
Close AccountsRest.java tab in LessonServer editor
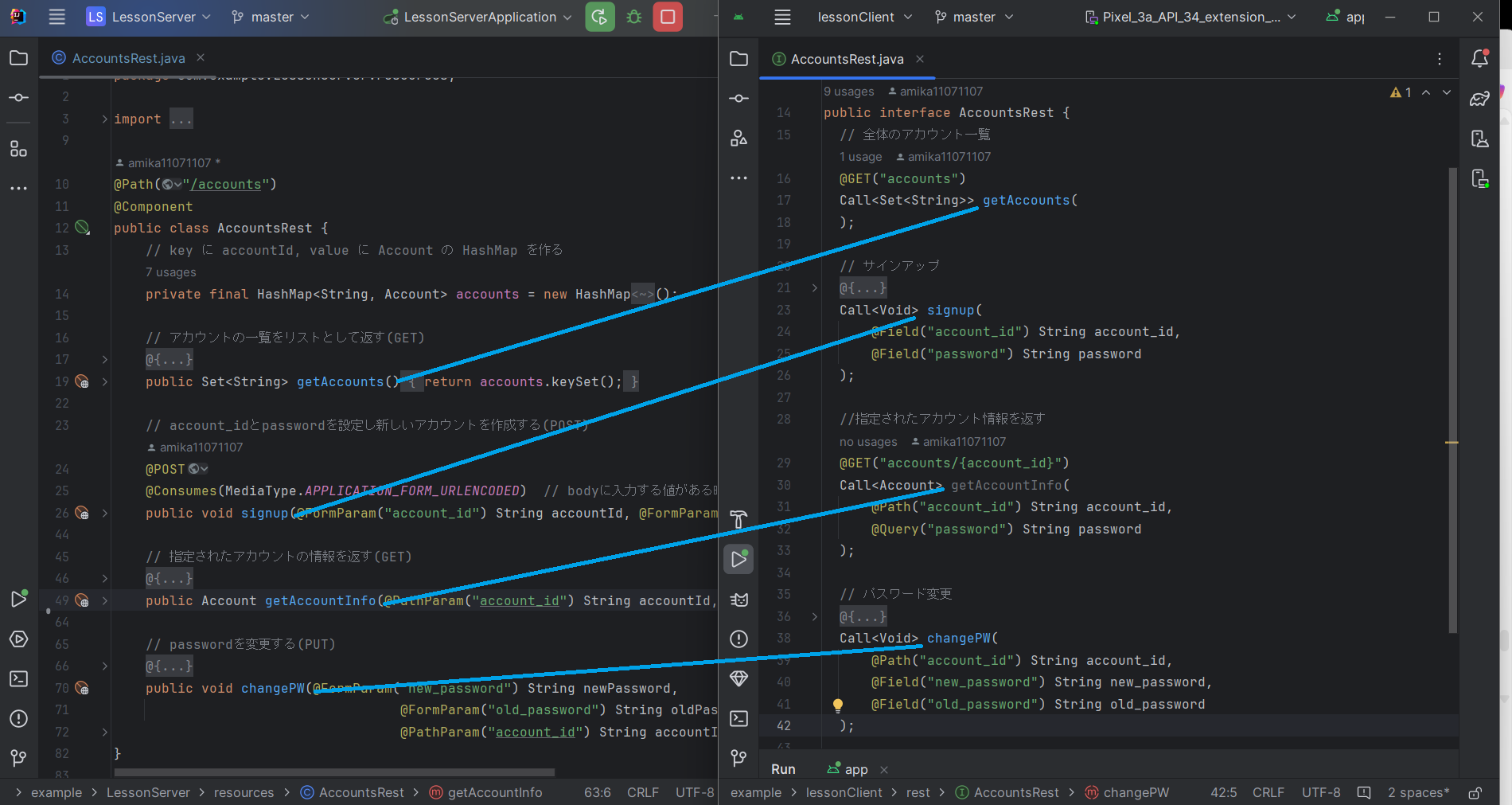point(201,57)
